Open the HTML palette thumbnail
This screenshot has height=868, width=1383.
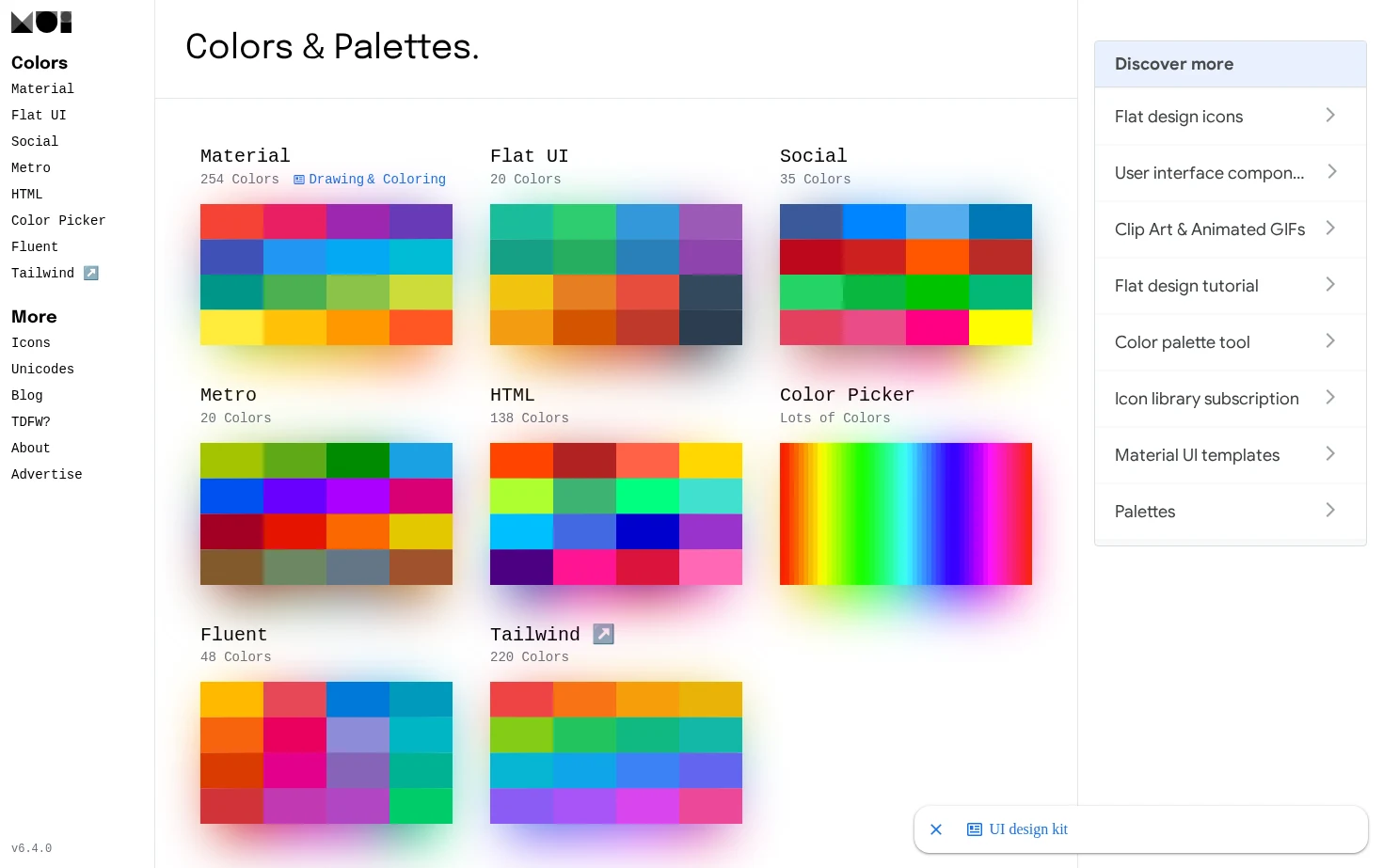[616, 513]
